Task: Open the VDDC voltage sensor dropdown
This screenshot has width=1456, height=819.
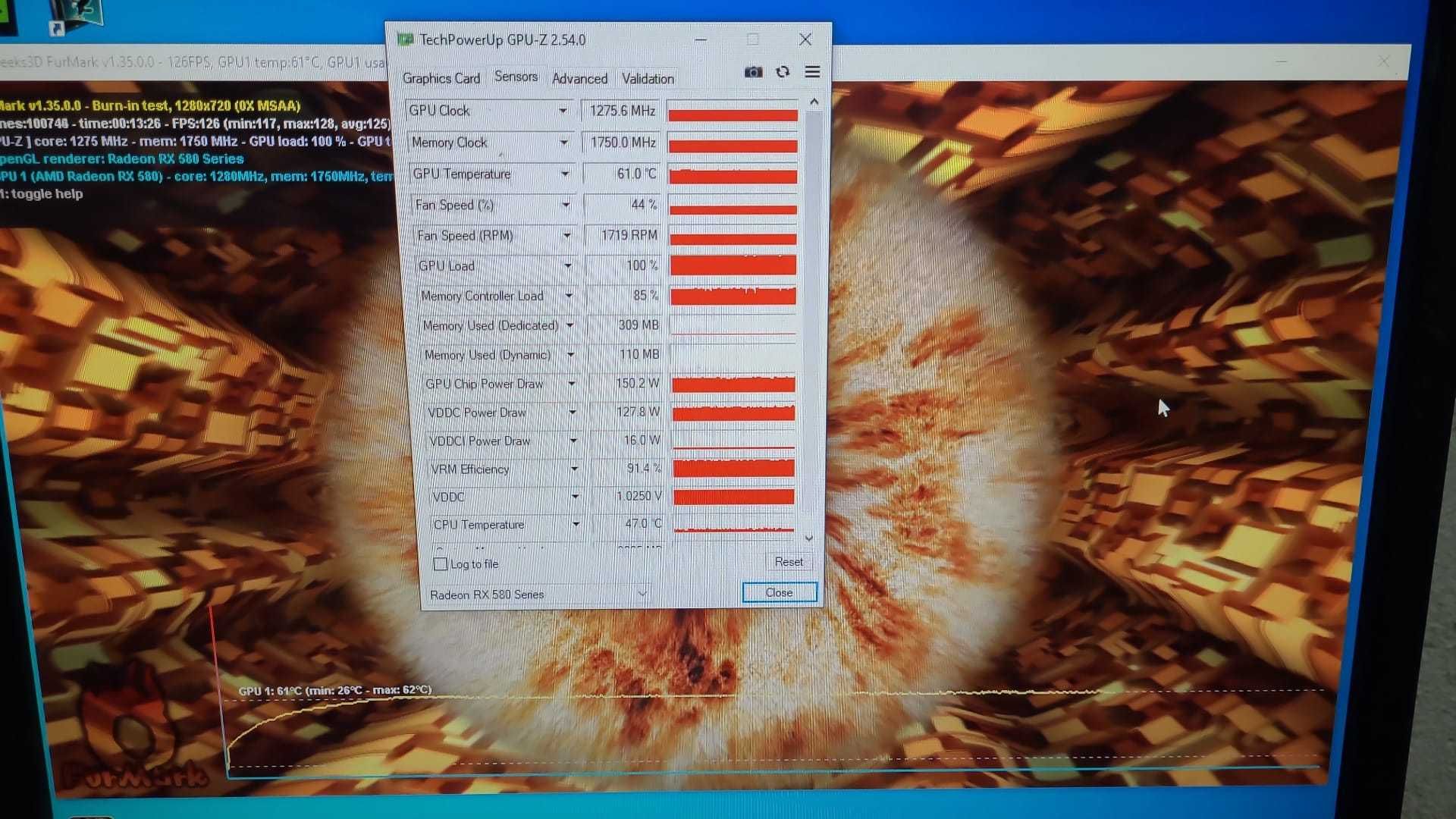Action: [x=575, y=497]
